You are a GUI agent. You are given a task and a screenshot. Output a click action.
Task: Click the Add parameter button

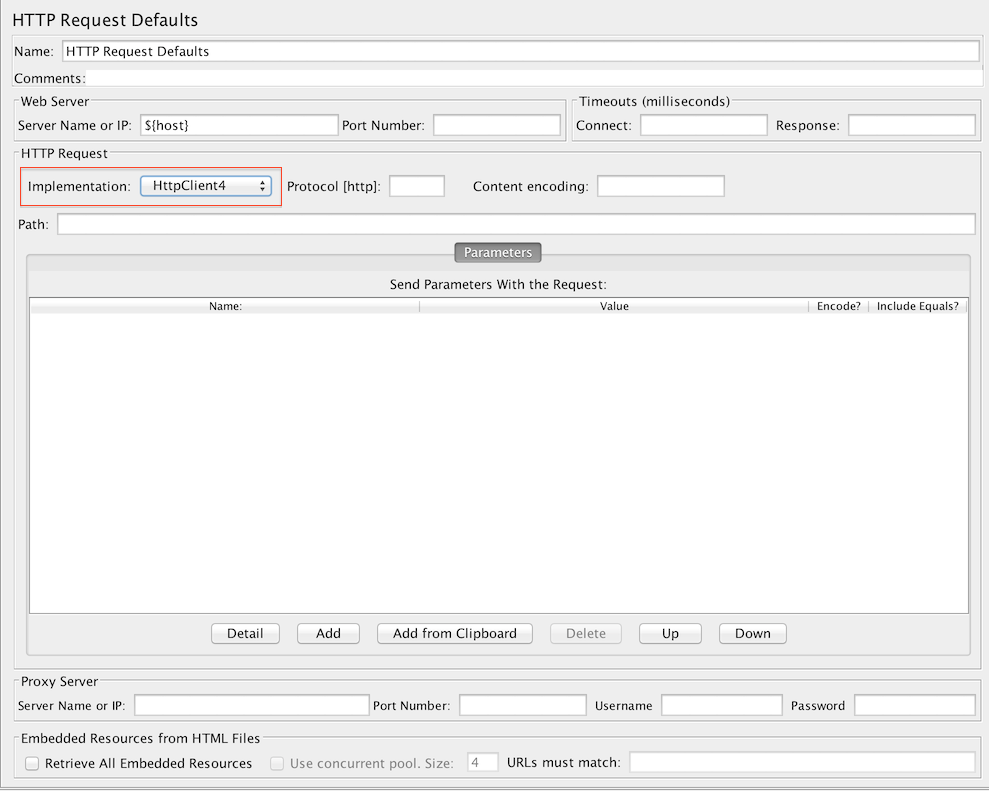[328, 633]
